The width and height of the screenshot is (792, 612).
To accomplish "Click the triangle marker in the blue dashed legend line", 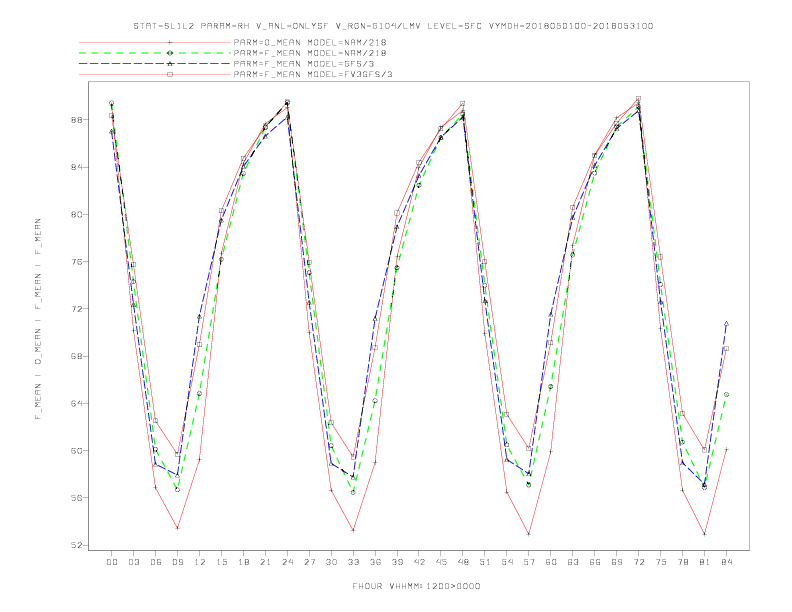I will pyautogui.click(x=170, y=64).
